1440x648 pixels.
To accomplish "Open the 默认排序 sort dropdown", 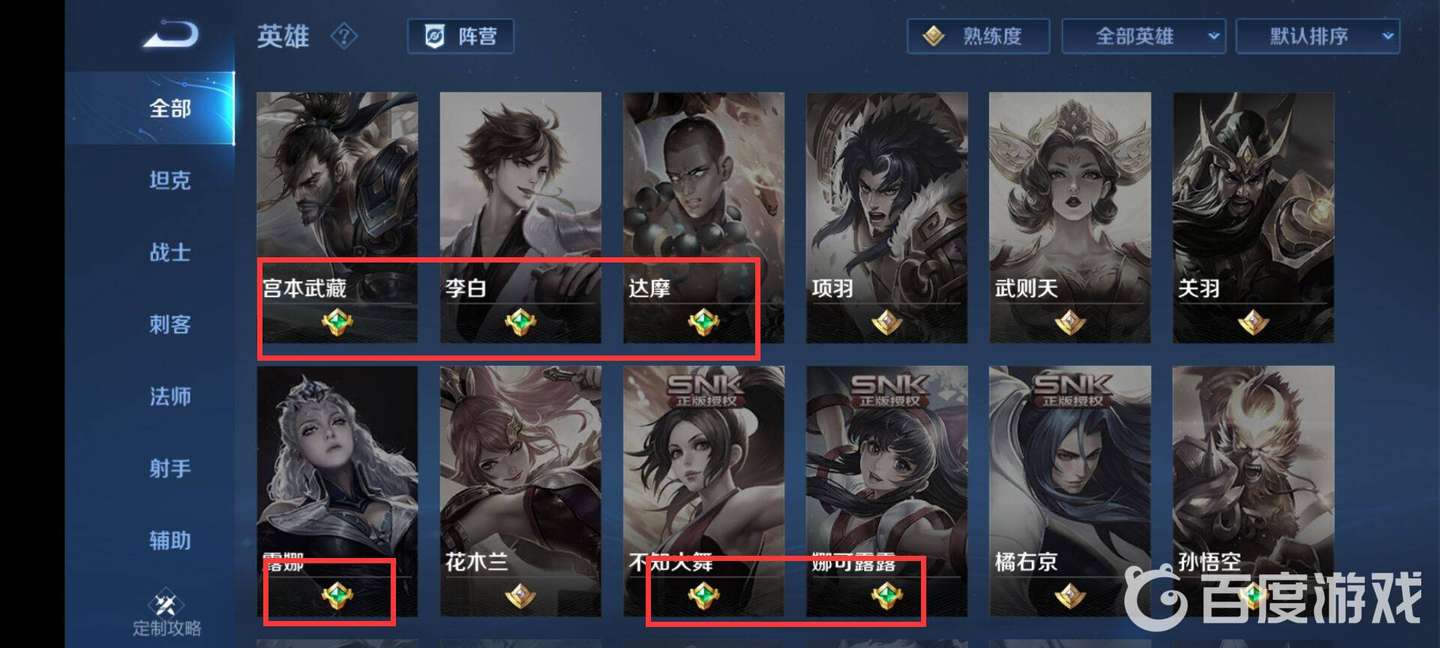I will click(x=1318, y=37).
